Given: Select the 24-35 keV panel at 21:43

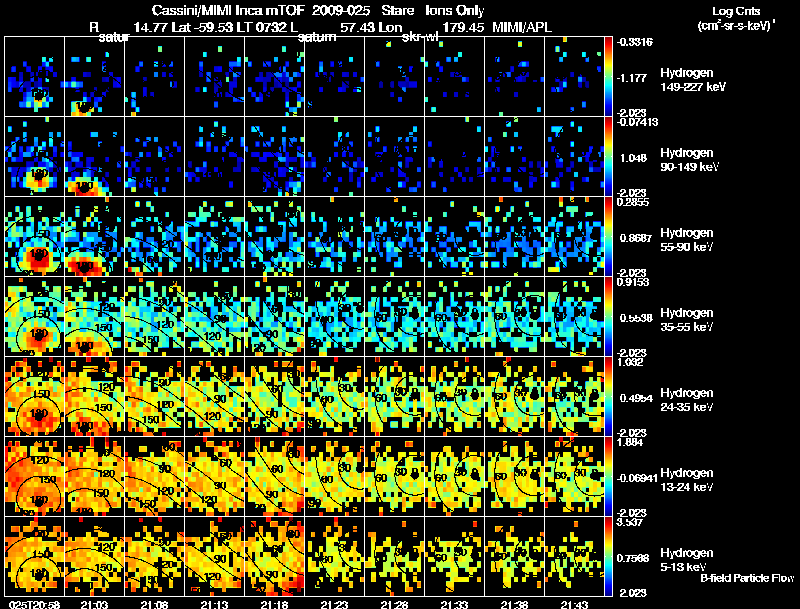Looking at the screenshot, I should click(x=574, y=397).
